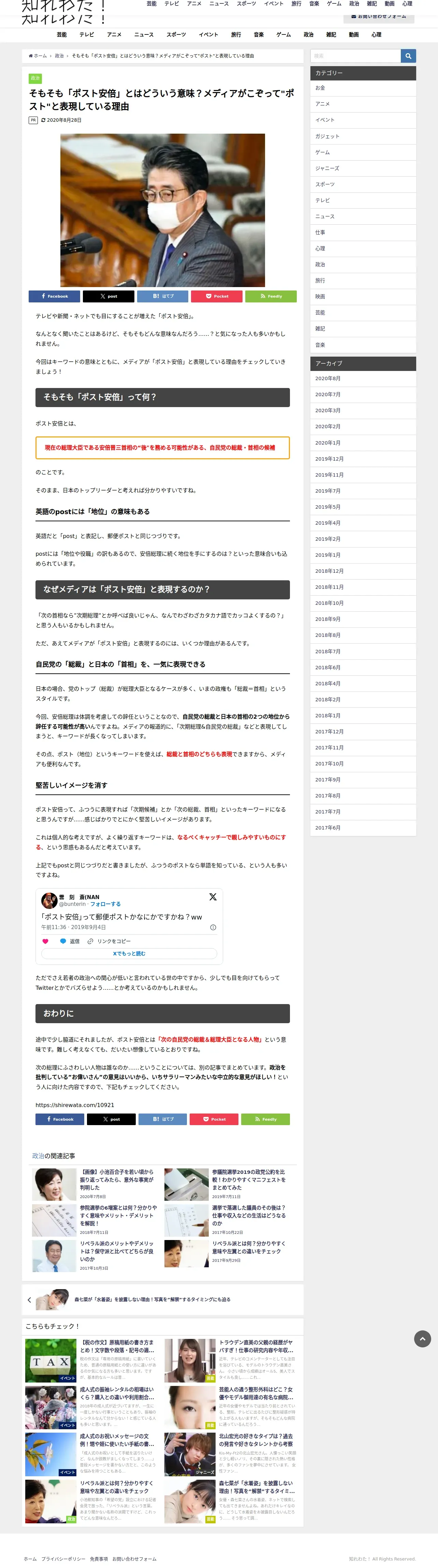The width and height of the screenshot is (438, 1568).
Task: Open the 小池百合子を若い頃から related article thumbnail
Action: (x=54, y=1184)
